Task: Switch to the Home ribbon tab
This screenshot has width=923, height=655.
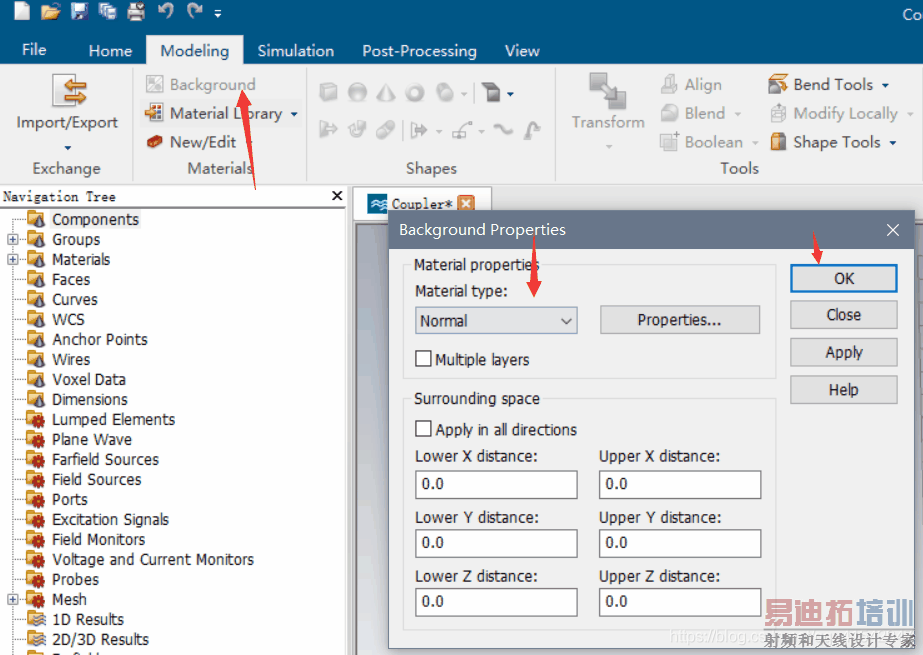Action: click(x=110, y=51)
